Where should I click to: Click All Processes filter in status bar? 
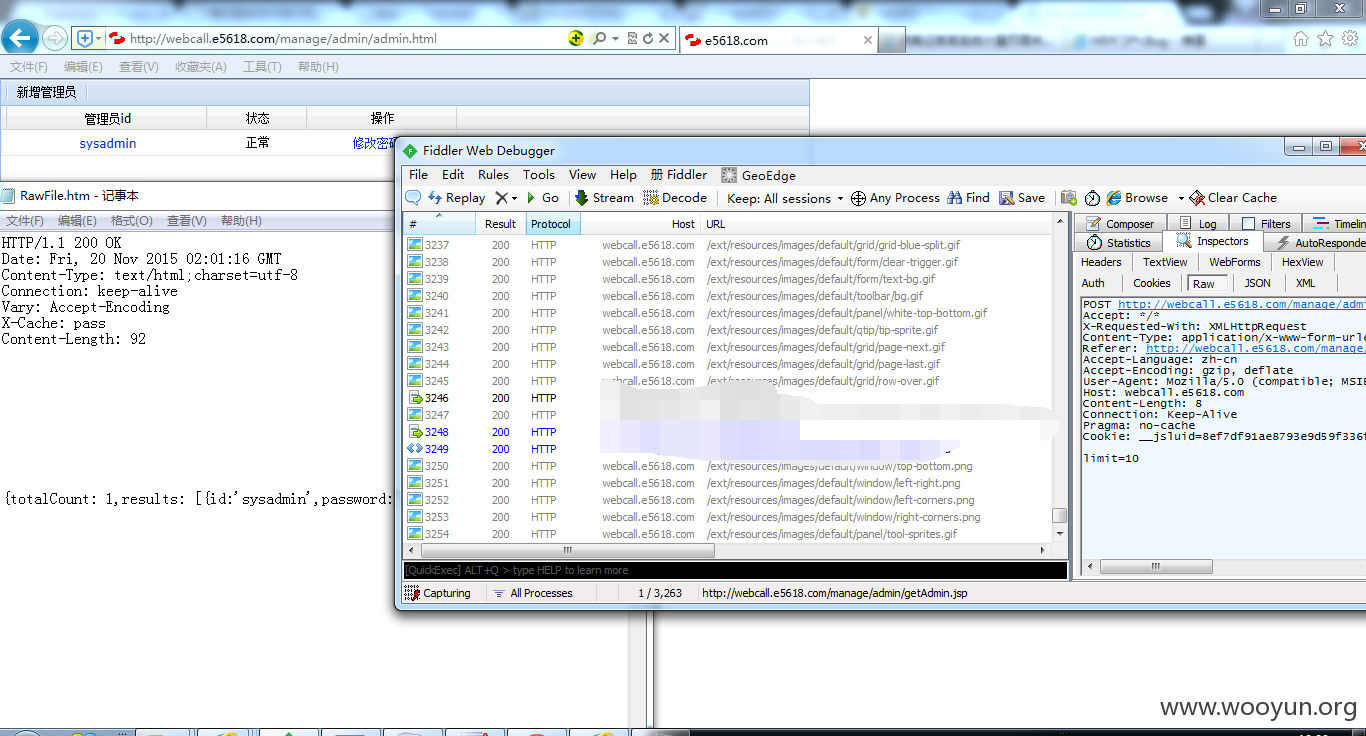click(533, 593)
